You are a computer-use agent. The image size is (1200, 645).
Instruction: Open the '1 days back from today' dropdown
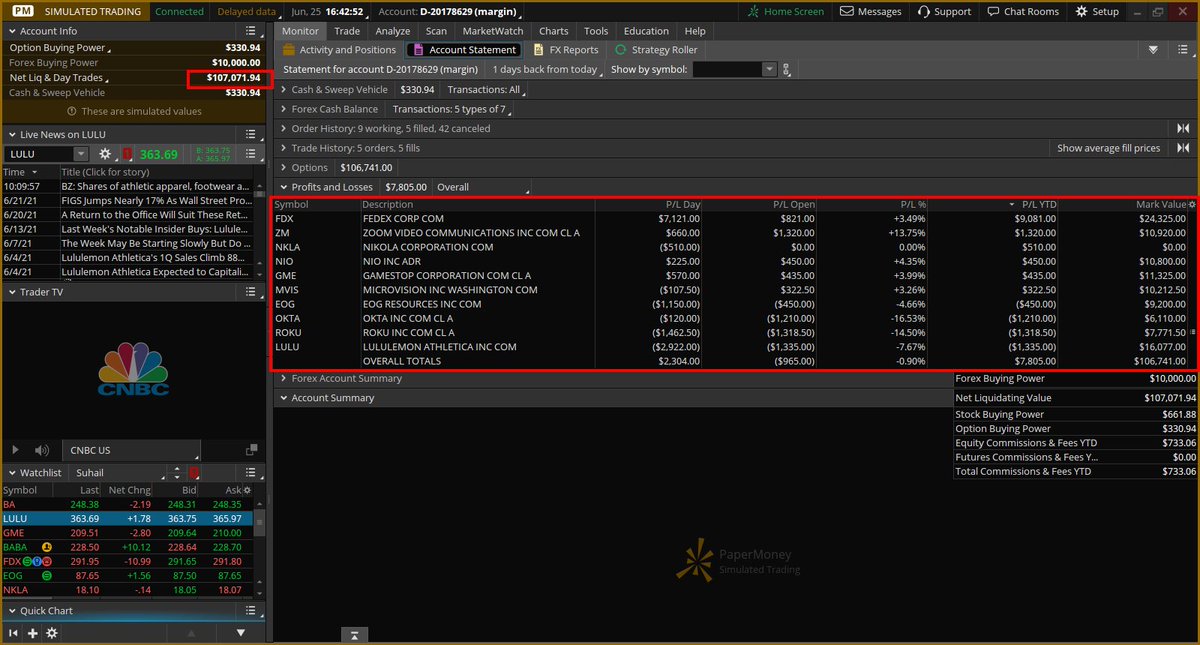(548, 70)
